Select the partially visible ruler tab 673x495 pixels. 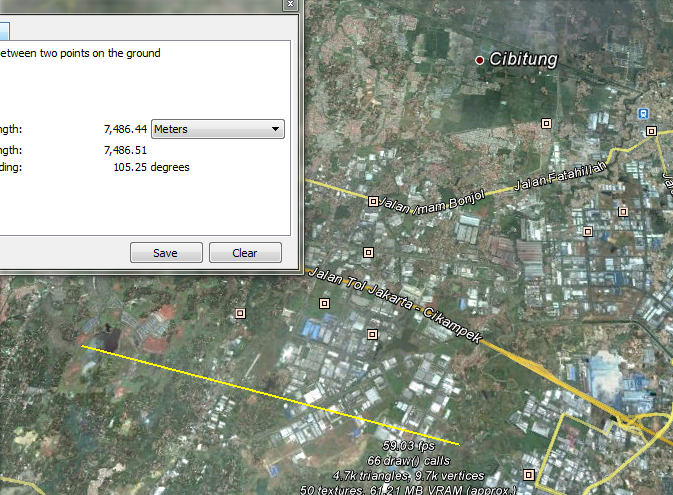tap(4, 30)
